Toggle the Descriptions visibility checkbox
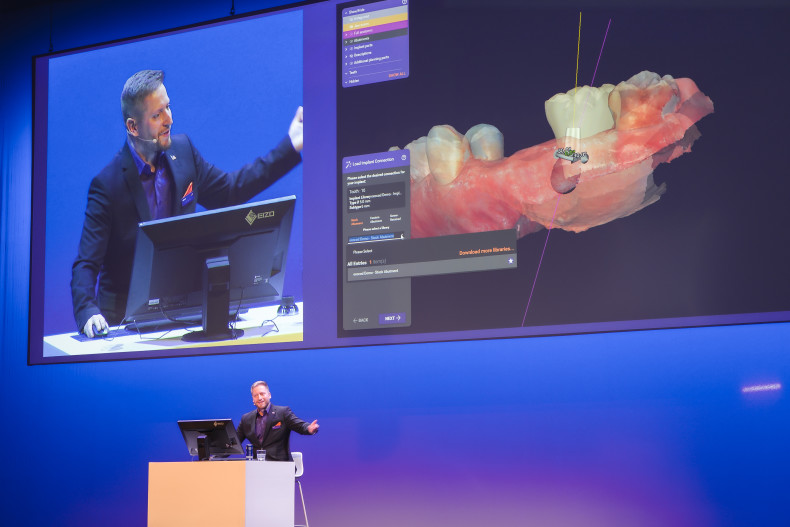The image size is (790, 527). point(351,56)
